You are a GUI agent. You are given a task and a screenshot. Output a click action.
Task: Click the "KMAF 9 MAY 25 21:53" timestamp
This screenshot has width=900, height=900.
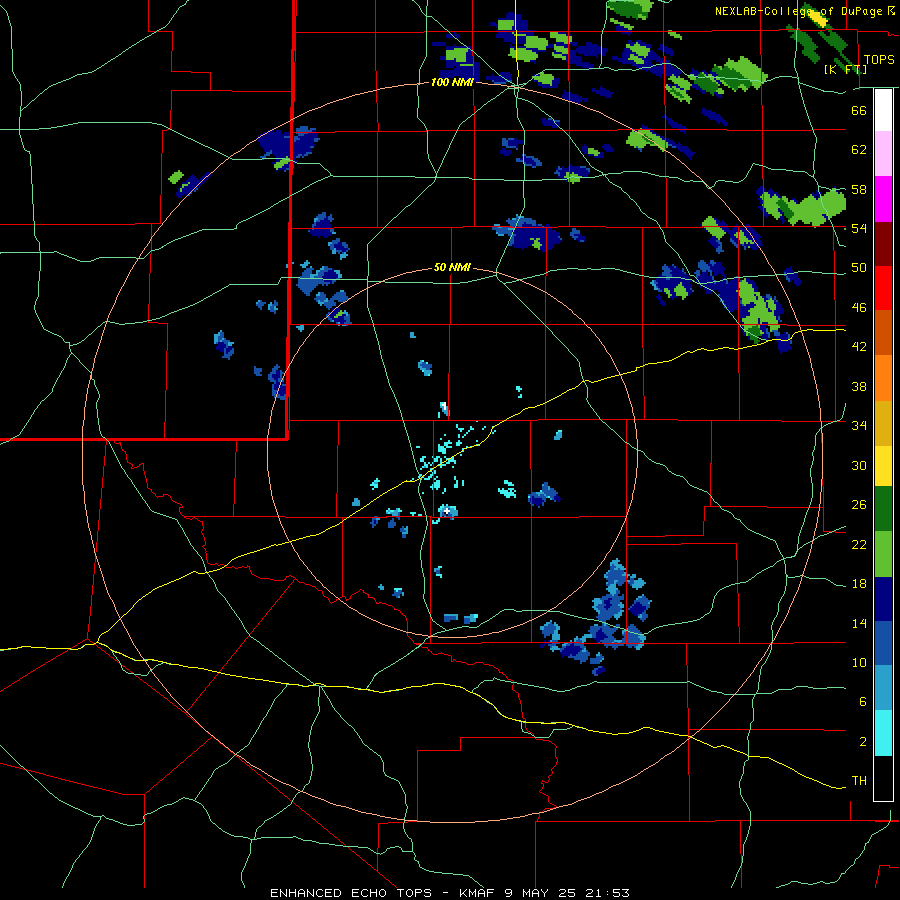click(544, 893)
